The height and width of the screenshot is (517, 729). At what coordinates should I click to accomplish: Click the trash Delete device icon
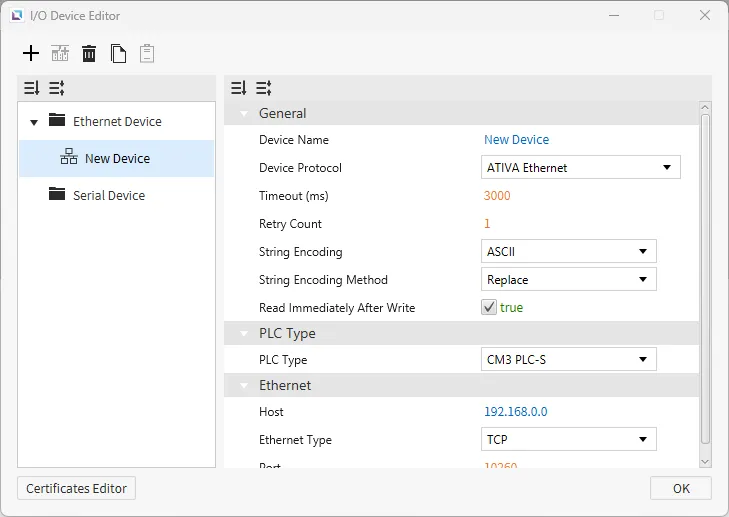[x=89, y=54]
